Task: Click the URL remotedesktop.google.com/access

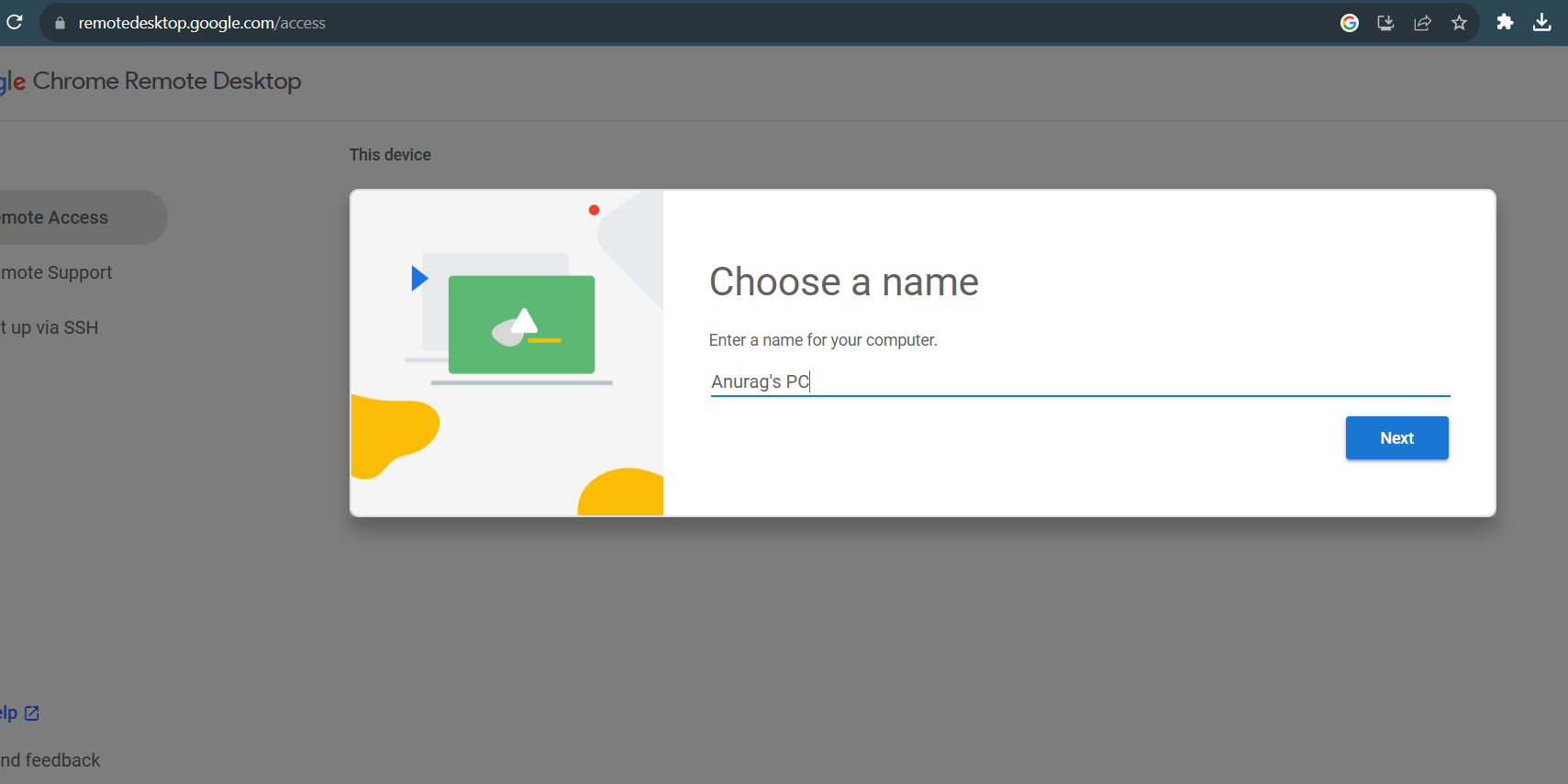Action: coord(202,23)
